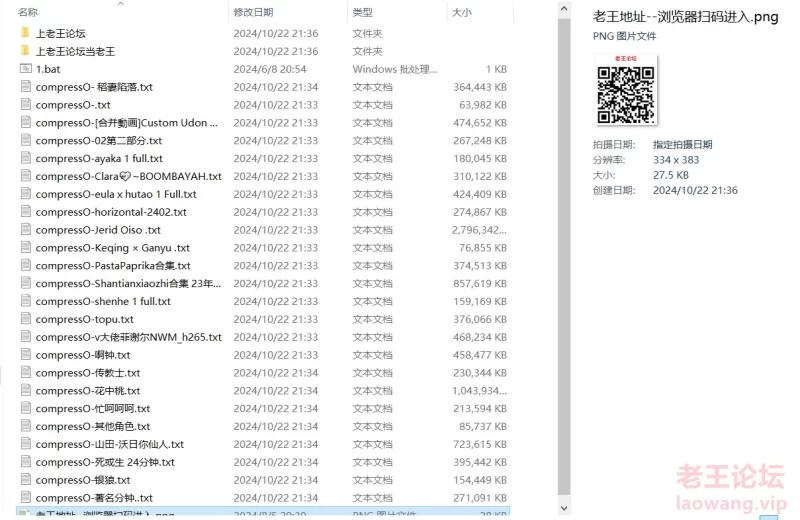Screen dimensions: 800x520
Task: Click the 364,443 KB size cell
Action: click(480, 87)
